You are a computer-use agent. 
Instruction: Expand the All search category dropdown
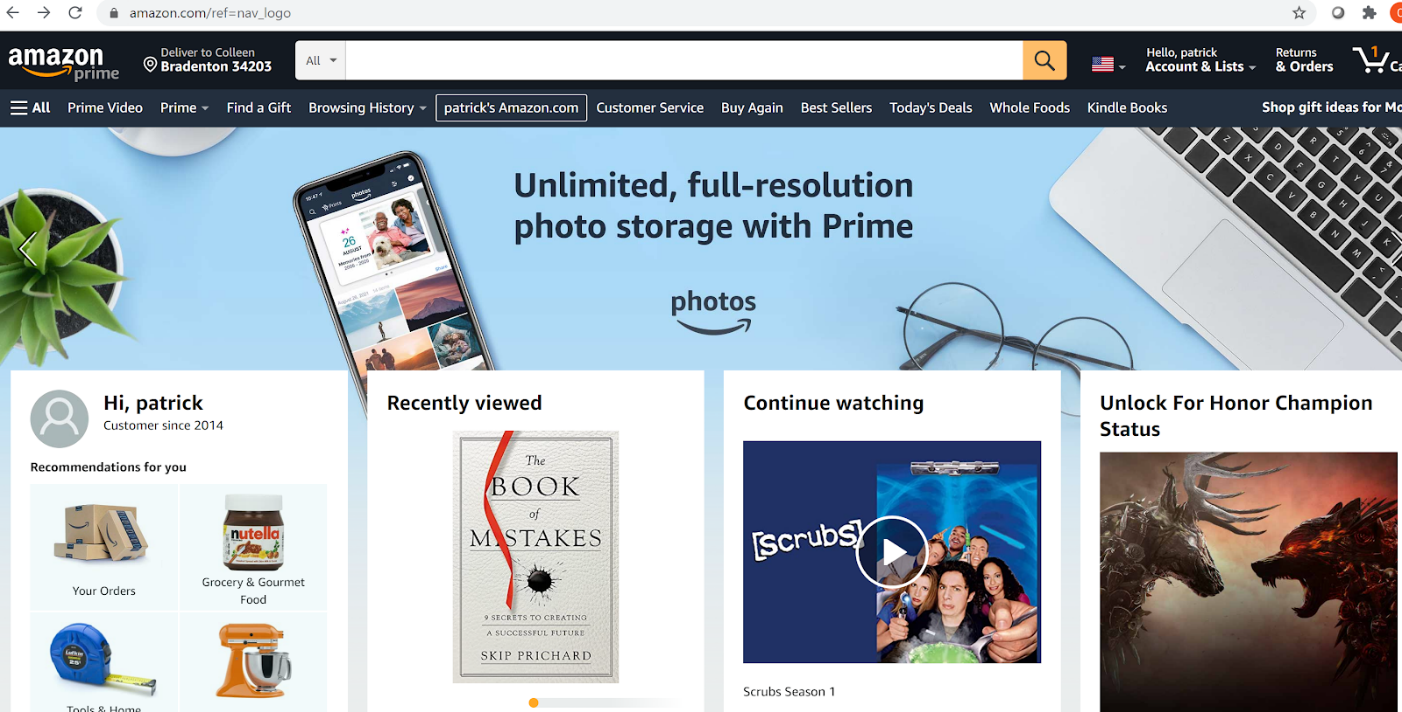(320, 61)
